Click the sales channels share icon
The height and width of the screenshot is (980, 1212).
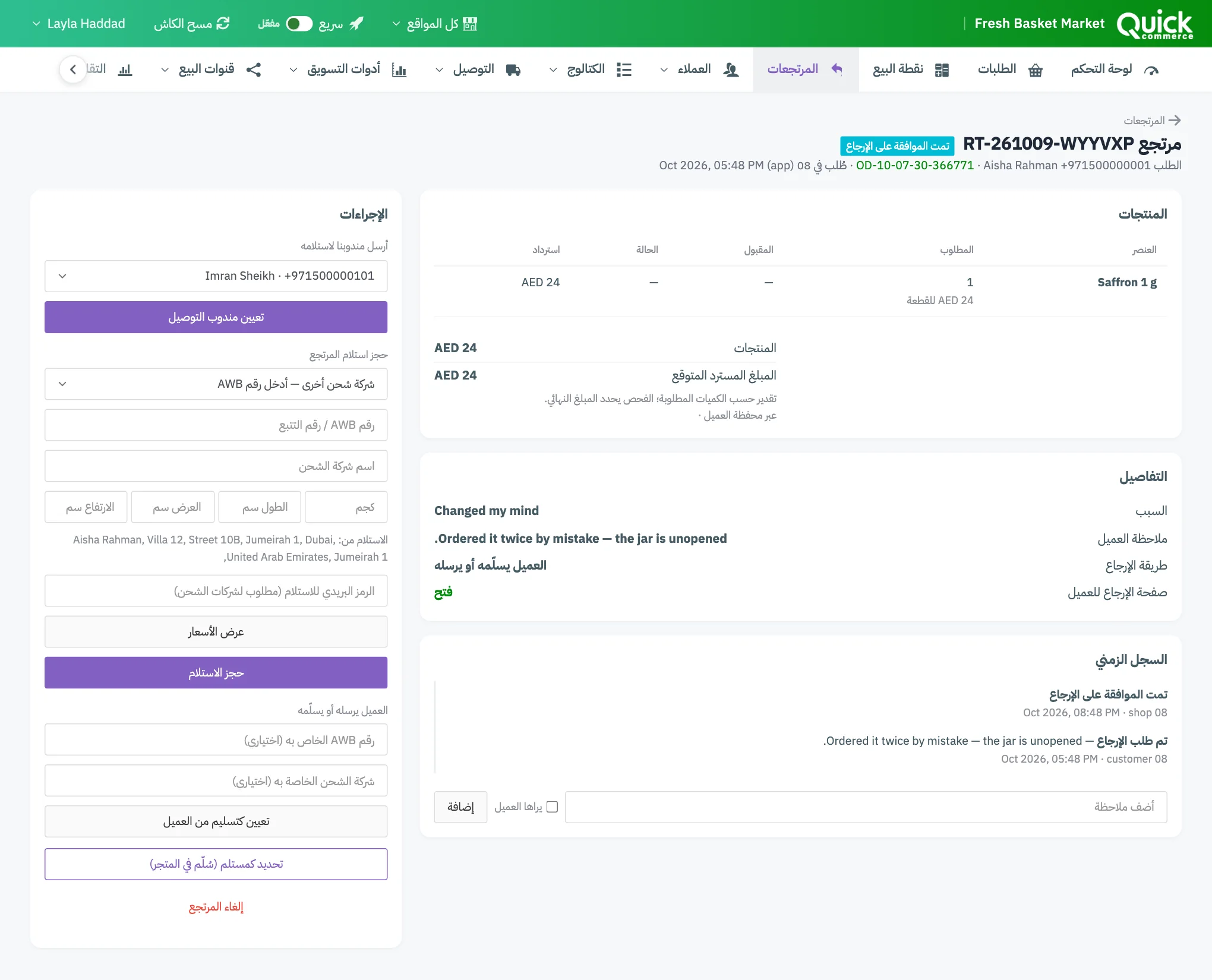point(254,70)
